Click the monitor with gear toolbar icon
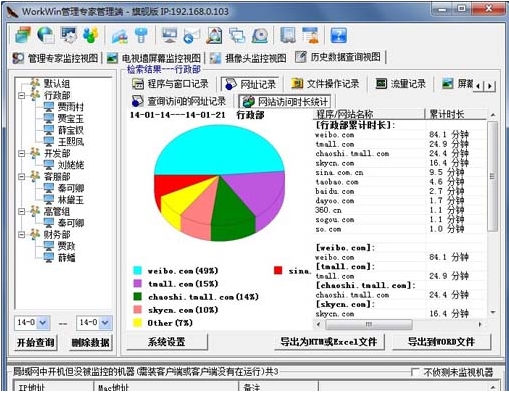This screenshot has width=509, height=393. tap(69, 35)
